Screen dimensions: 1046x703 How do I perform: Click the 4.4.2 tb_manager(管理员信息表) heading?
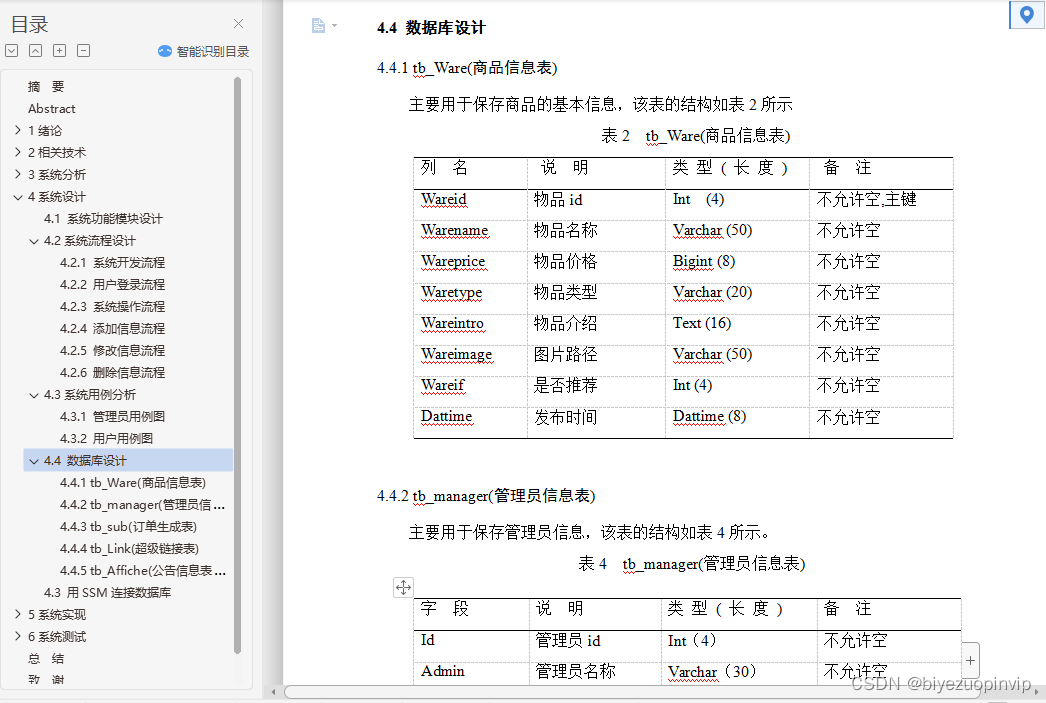[x=486, y=496]
